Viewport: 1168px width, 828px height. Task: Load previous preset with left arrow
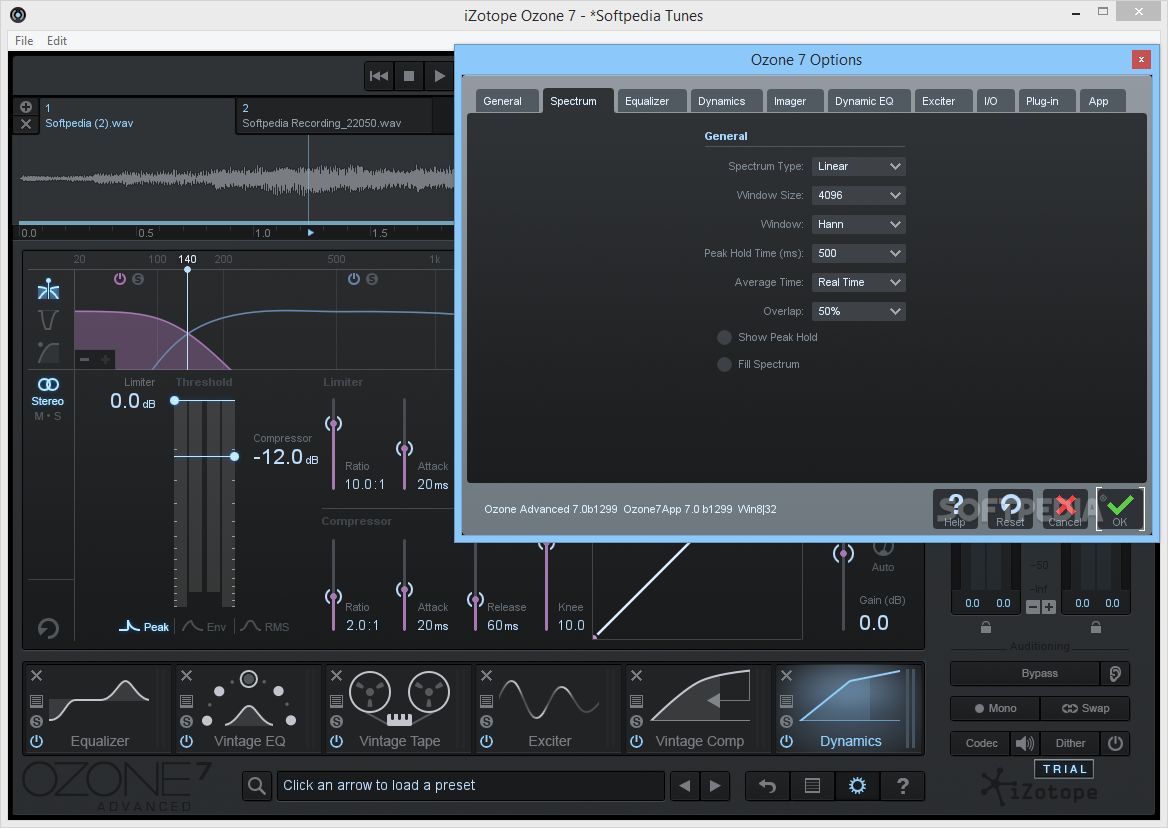tap(685, 786)
